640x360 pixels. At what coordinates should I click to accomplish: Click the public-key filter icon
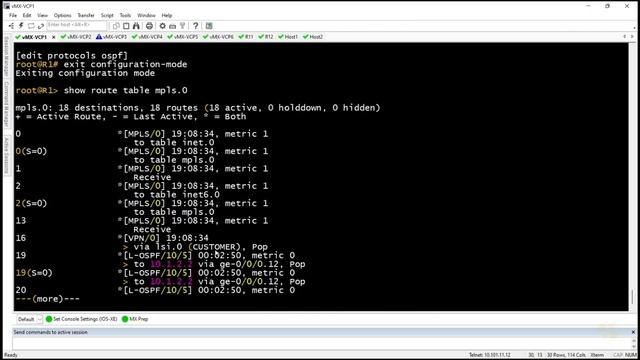point(182,26)
